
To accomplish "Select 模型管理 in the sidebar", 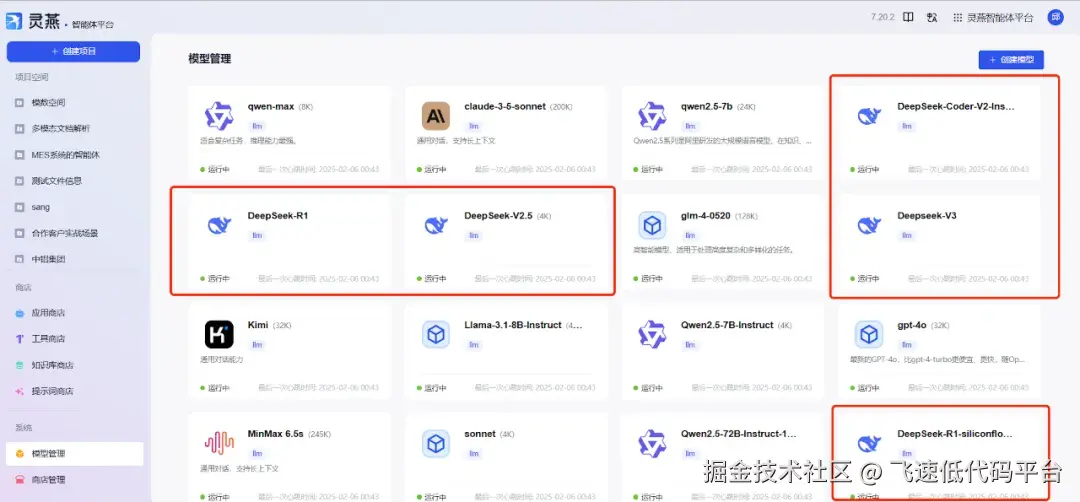I will click(x=74, y=454).
